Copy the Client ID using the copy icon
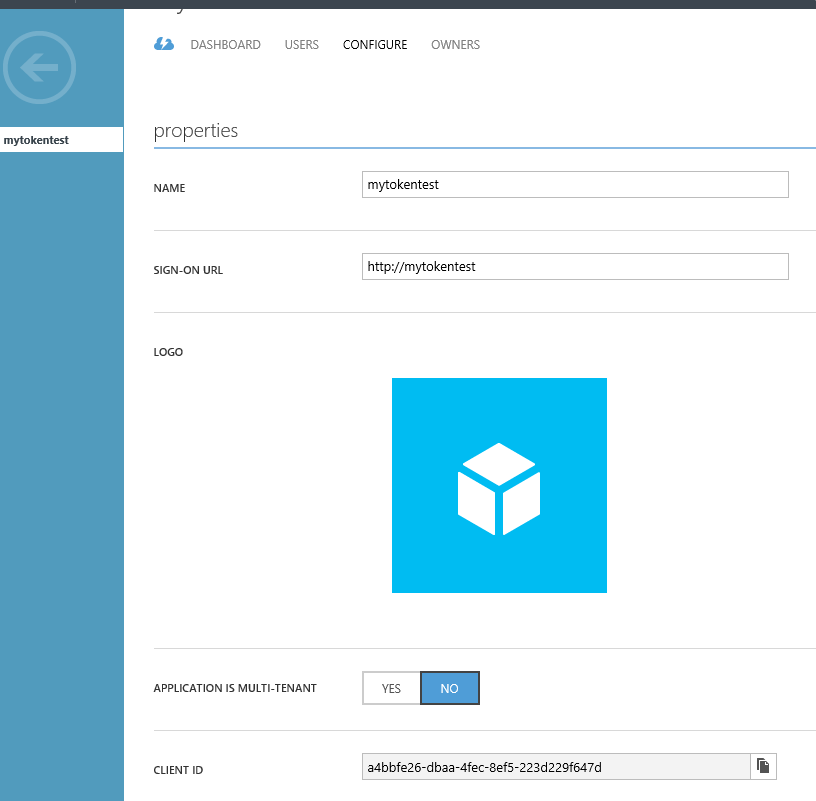Screen dimensions: 816x801 click(x=764, y=766)
